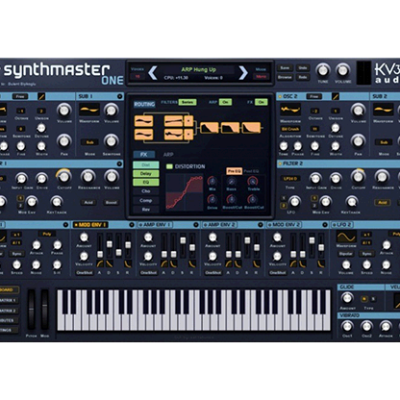This screenshot has height=400, width=400.
Task: Select the Cho effect tab
Action: pos(146,191)
